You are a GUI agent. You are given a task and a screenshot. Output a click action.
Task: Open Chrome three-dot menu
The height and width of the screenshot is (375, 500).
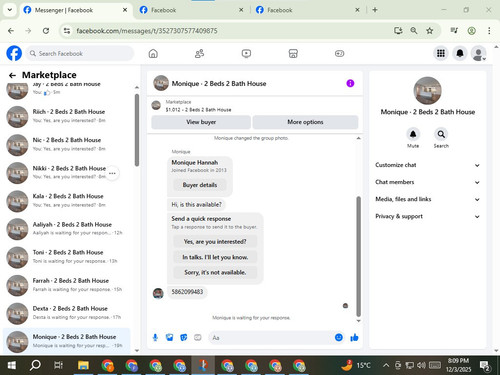click(x=489, y=31)
